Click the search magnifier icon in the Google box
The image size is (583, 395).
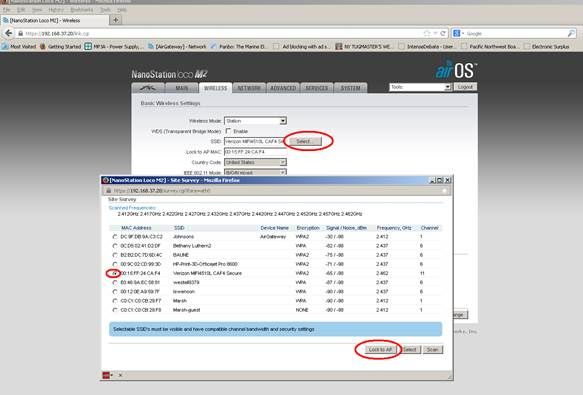571,33
